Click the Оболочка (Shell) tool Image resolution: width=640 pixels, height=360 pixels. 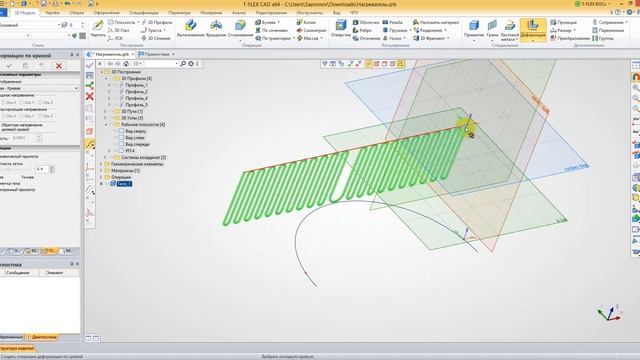tap(366, 22)
